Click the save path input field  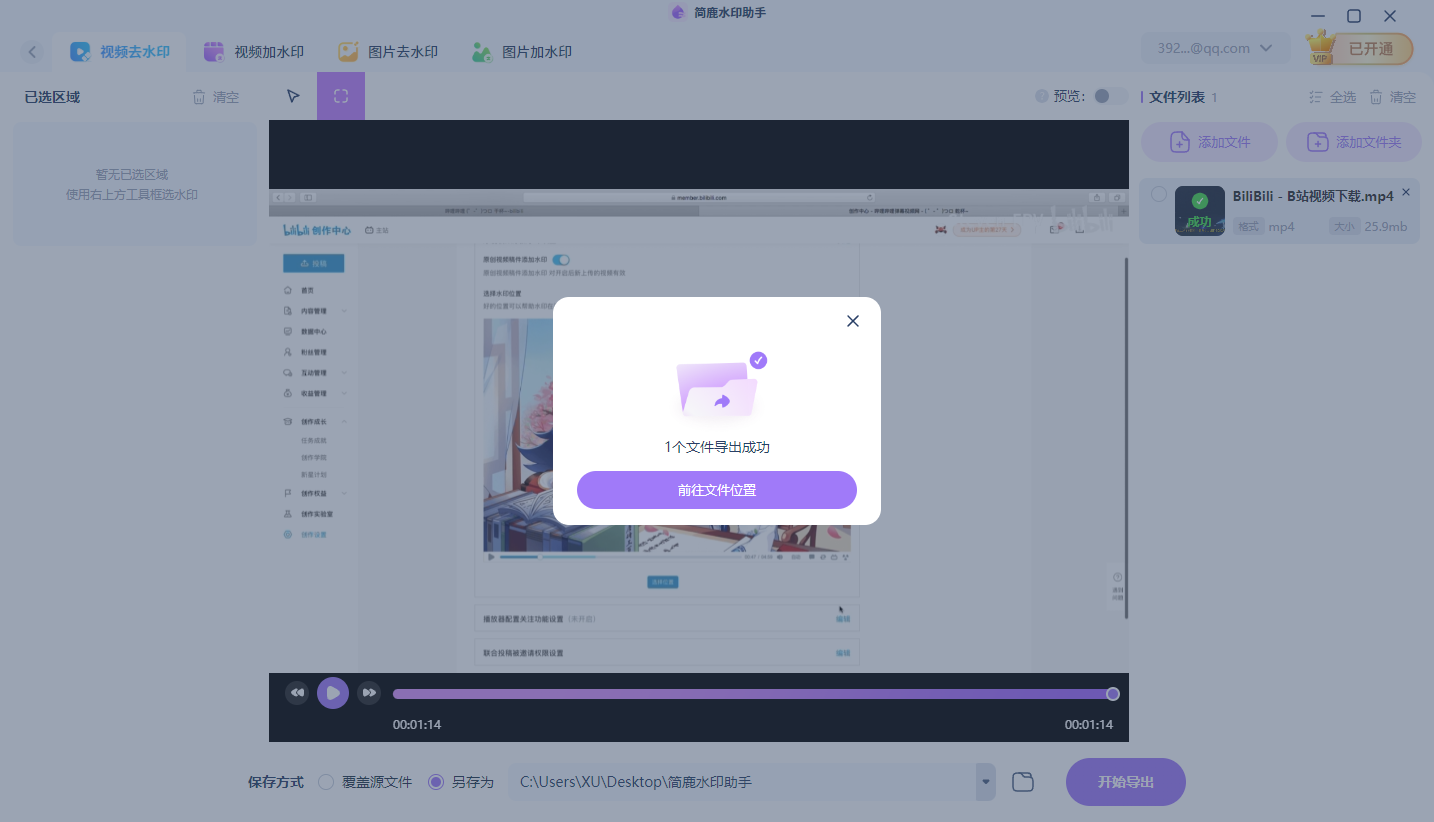pyautogui.click(x=742, y=782)
